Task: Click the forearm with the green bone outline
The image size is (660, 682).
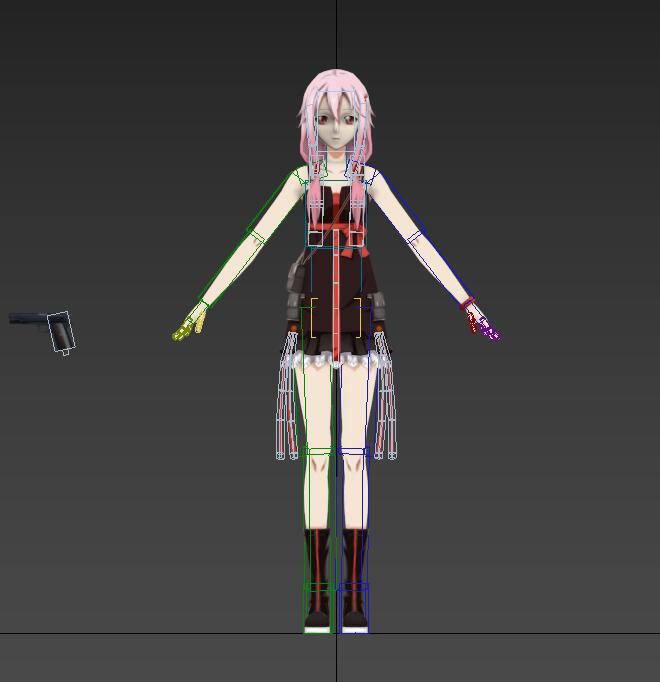Action: click(228, 270)
